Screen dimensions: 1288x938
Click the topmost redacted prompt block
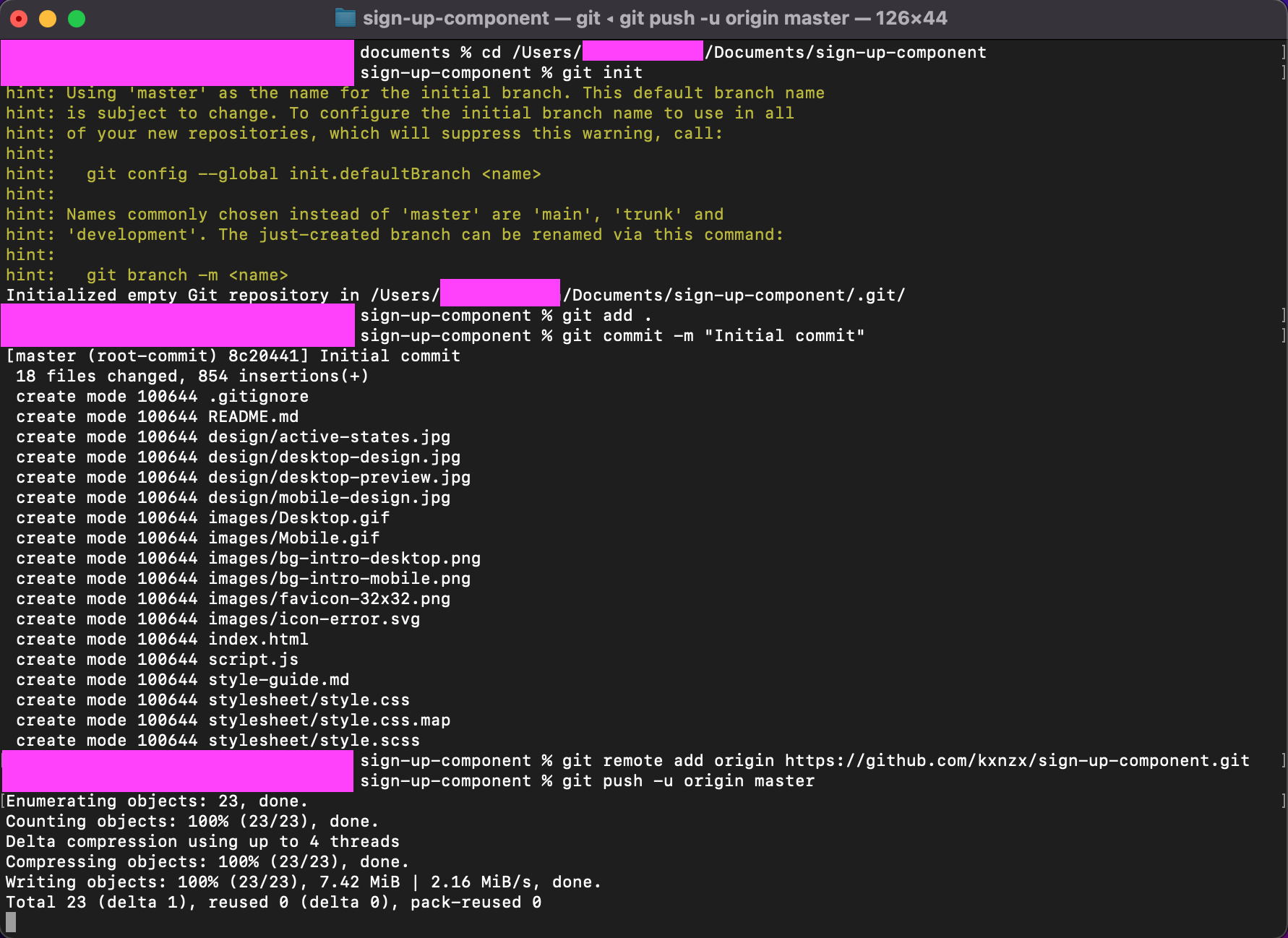click(x=176, y=63)
